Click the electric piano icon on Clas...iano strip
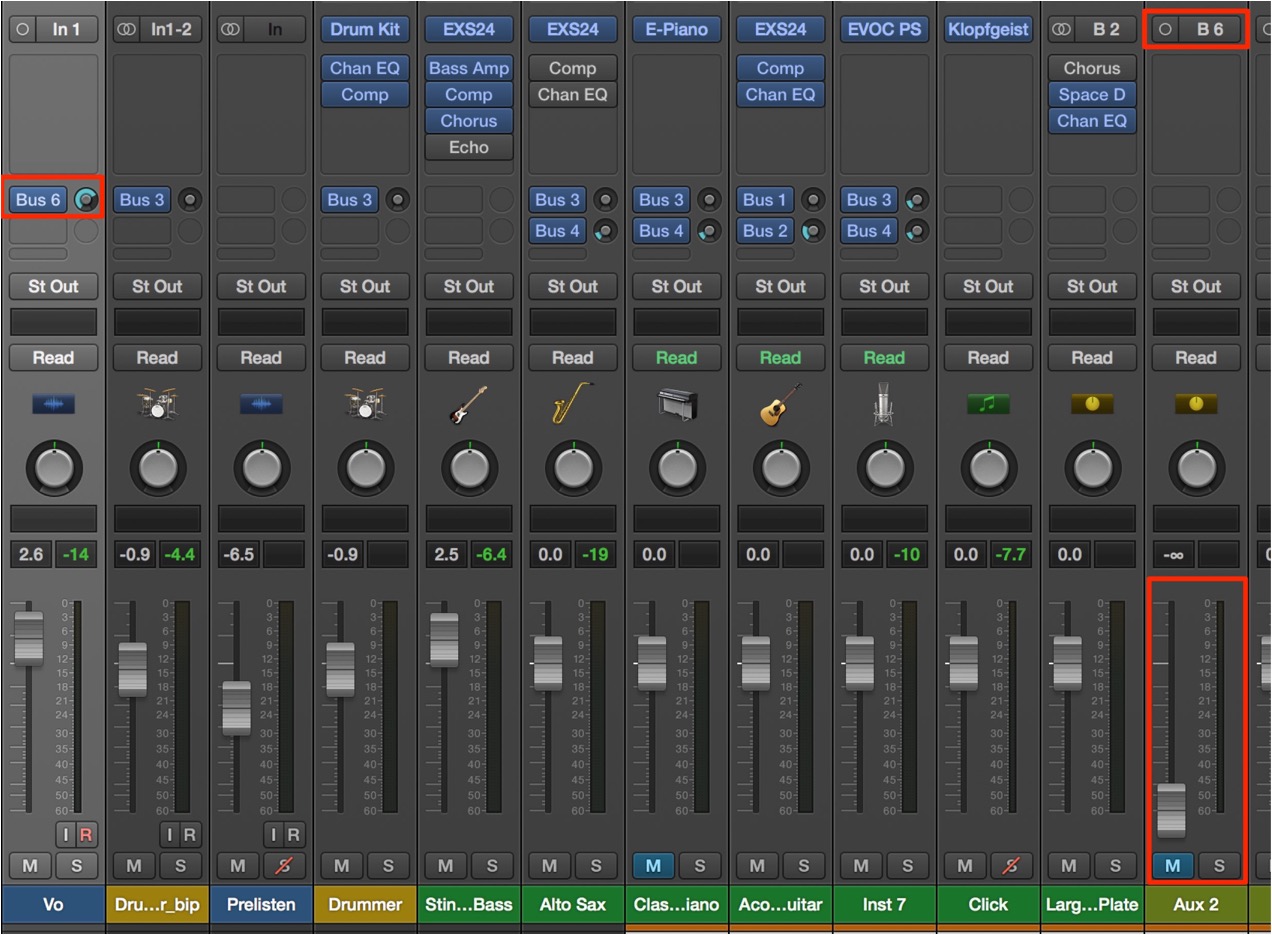The width and height of the screenshot is (1272, 935). tap(677, 404)
